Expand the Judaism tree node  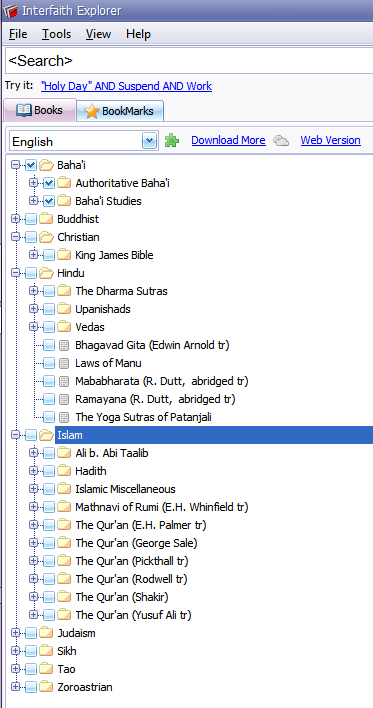(x=16, y=633)
